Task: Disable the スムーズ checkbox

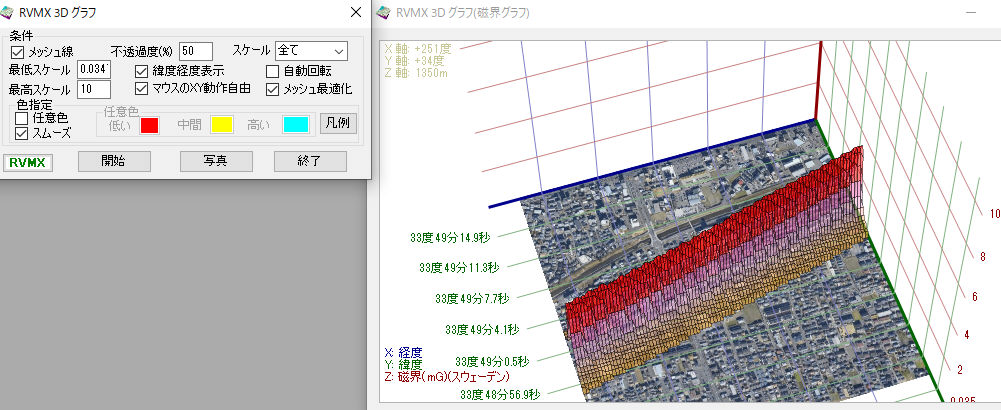Action: click(21, 132)
